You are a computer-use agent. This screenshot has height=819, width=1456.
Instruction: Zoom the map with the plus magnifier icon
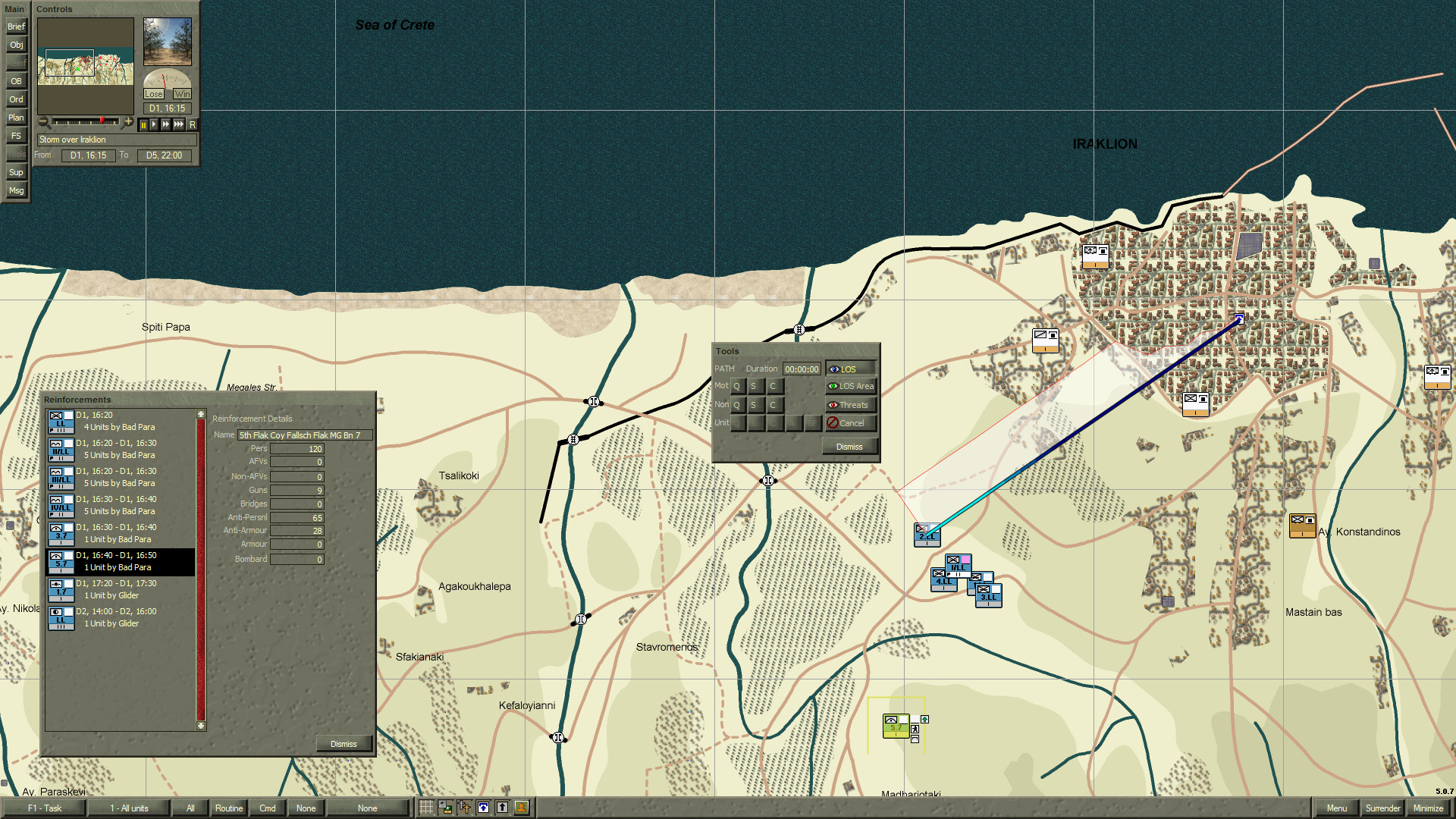pos(128,121)
